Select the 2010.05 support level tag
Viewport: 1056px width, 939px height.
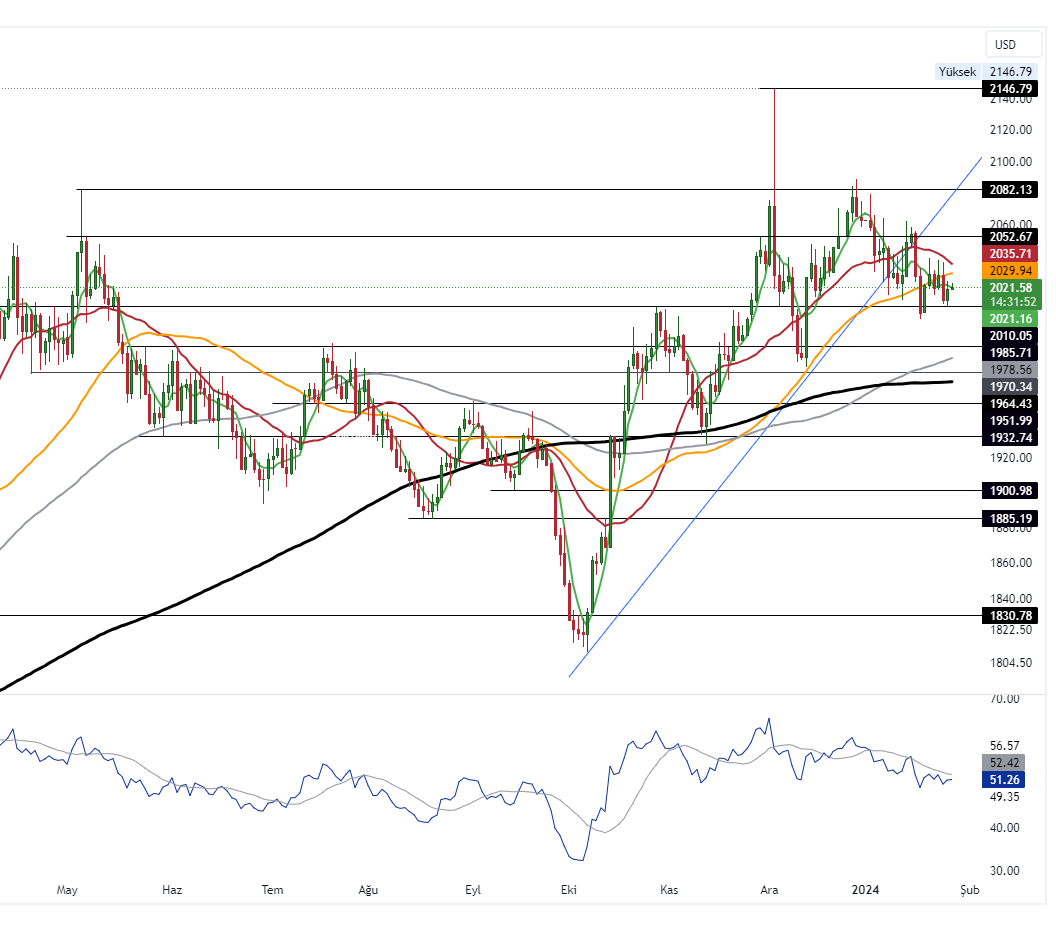tap(1010, 336)
